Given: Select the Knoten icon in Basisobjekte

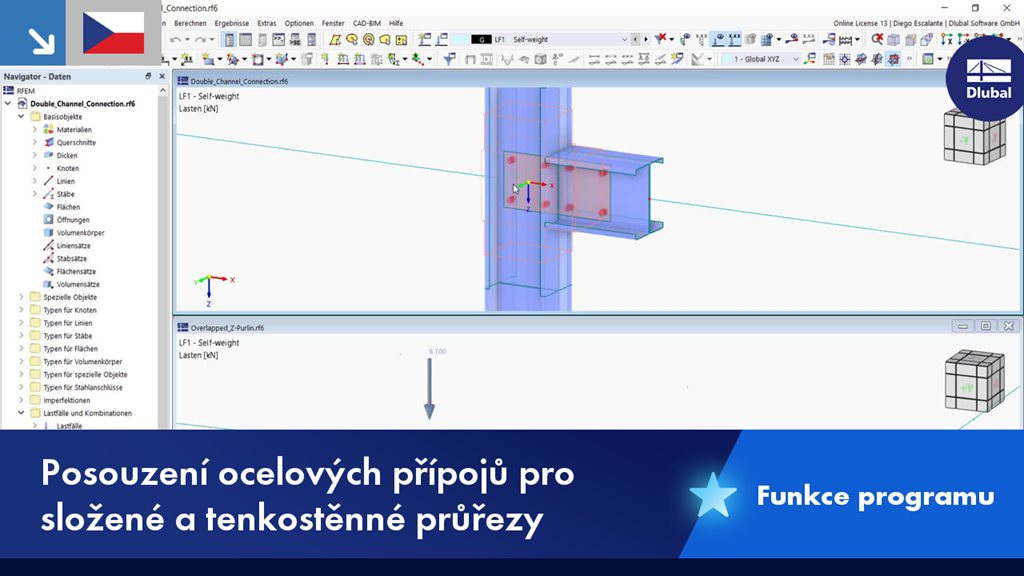Looking at the screenshot, I should click(49, 168).
